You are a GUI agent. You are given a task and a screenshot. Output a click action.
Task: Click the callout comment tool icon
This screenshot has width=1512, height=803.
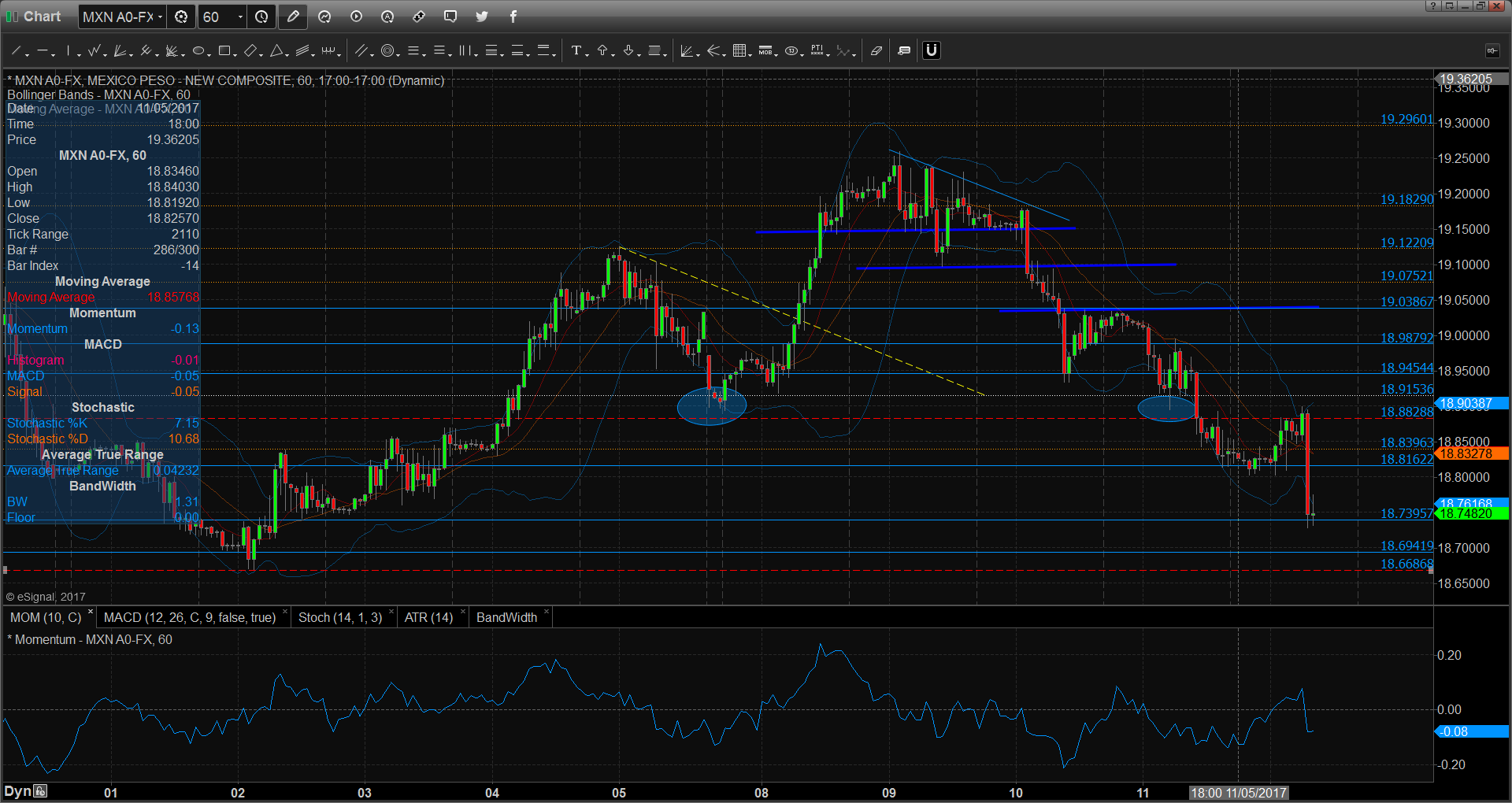[904, 51]
